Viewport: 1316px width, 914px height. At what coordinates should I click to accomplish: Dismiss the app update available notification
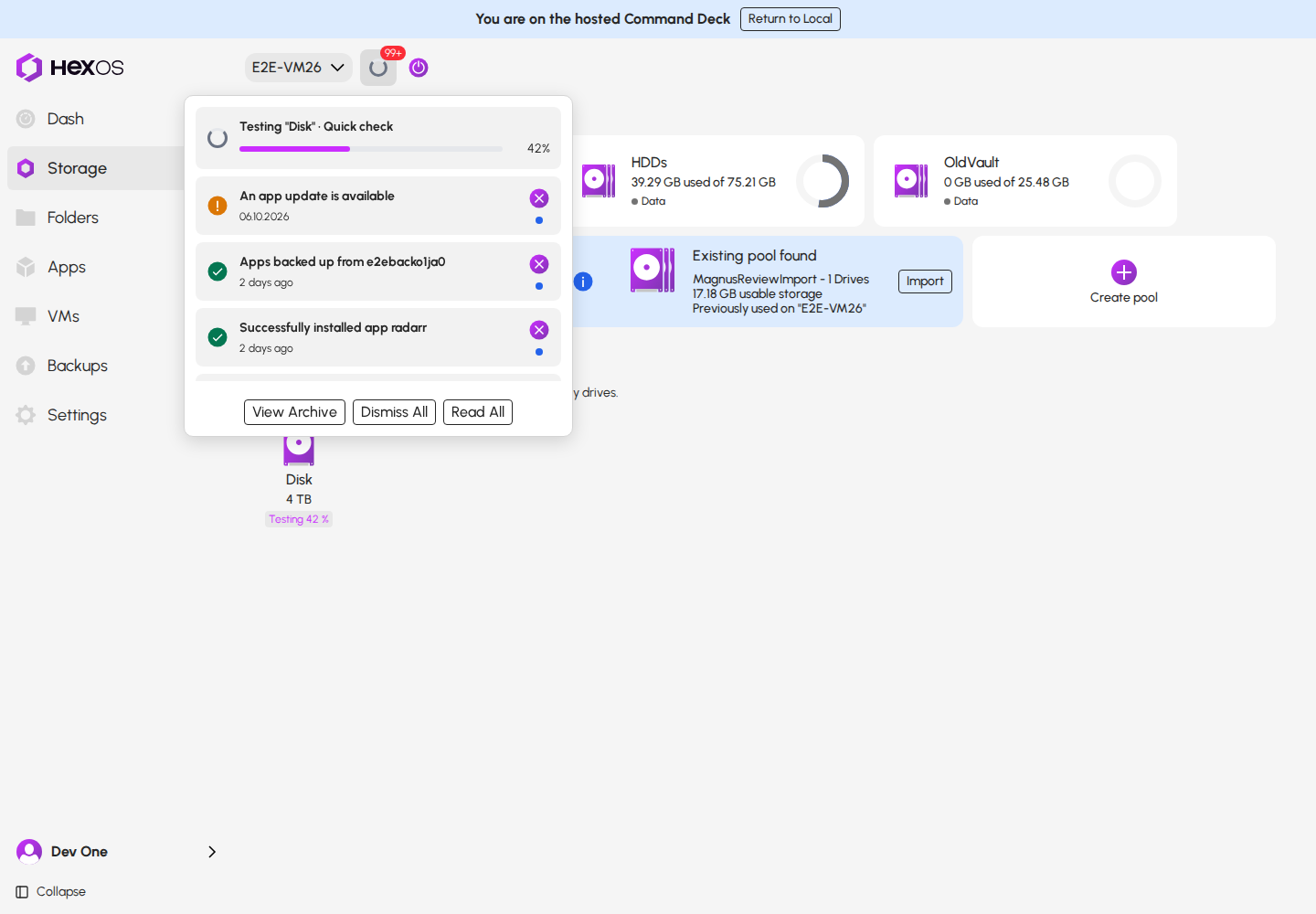[539, 198]
